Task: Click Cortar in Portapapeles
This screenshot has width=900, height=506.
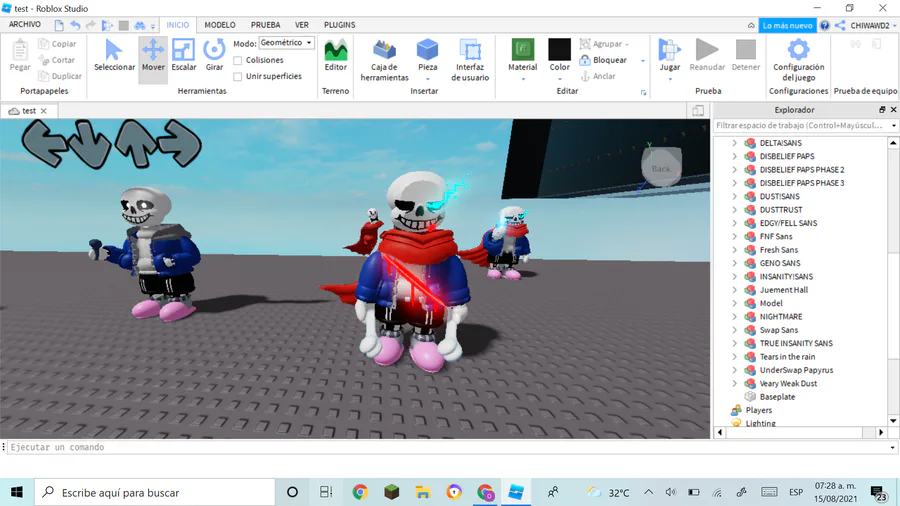Action: tap(57, 60)
